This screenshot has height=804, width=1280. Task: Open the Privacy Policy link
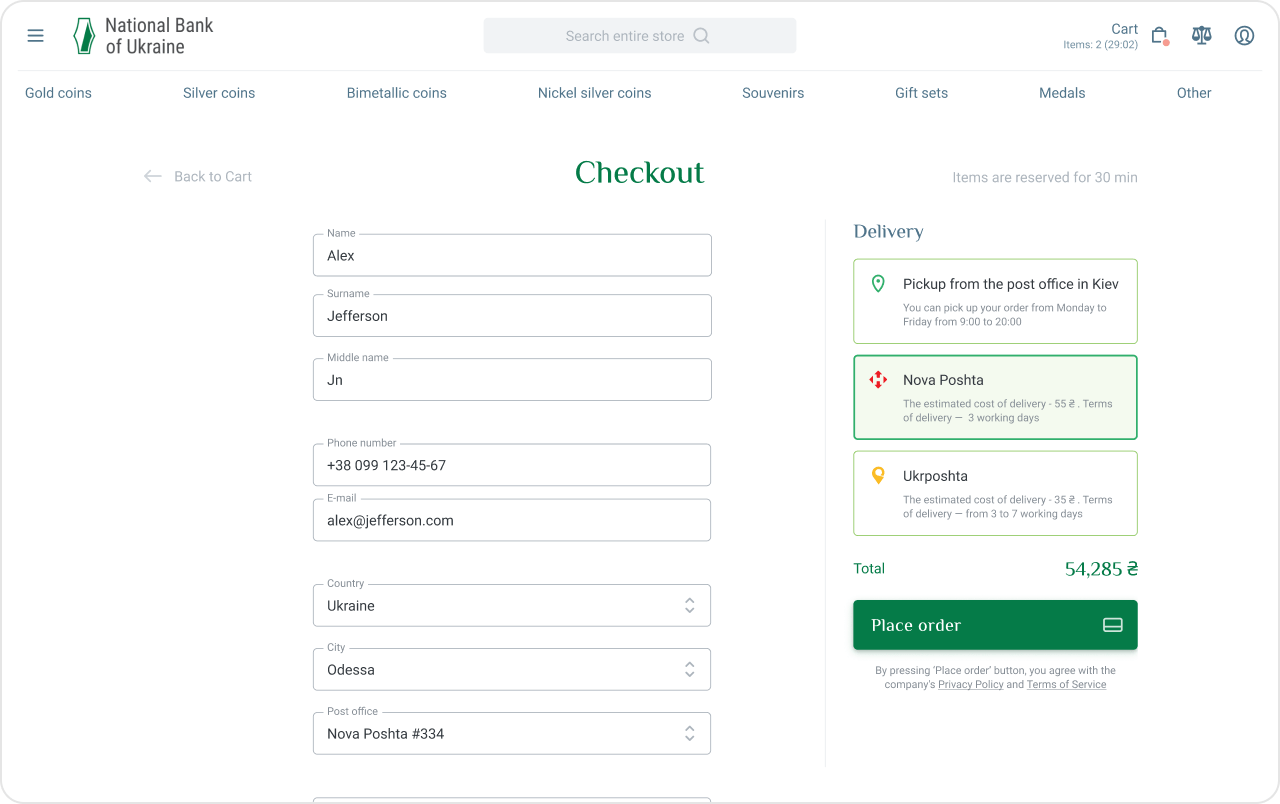(970, 685)
